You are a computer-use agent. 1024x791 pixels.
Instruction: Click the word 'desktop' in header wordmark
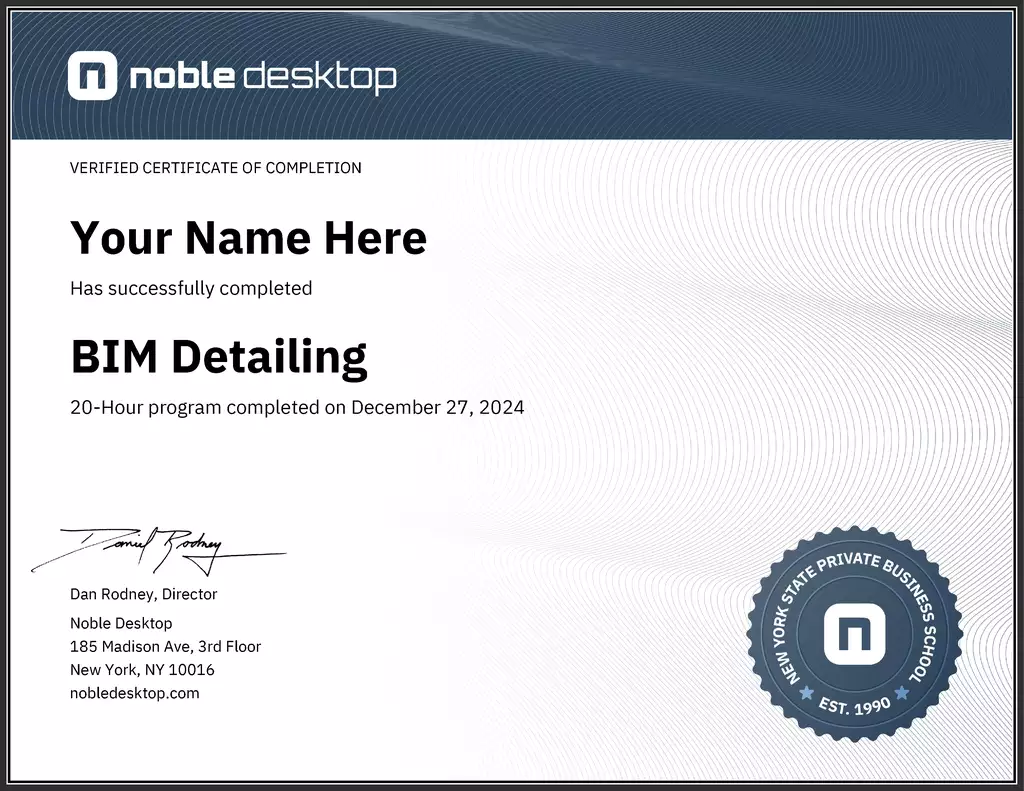(x=320, y=78)
